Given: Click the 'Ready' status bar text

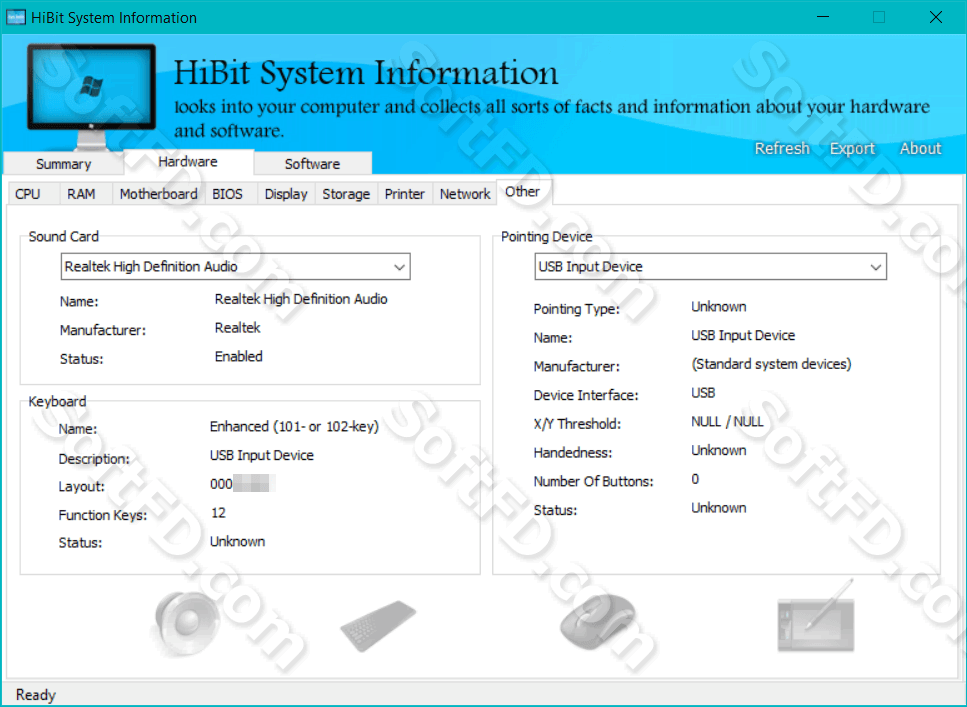Looking at the screenshot, I should point(36,695).
